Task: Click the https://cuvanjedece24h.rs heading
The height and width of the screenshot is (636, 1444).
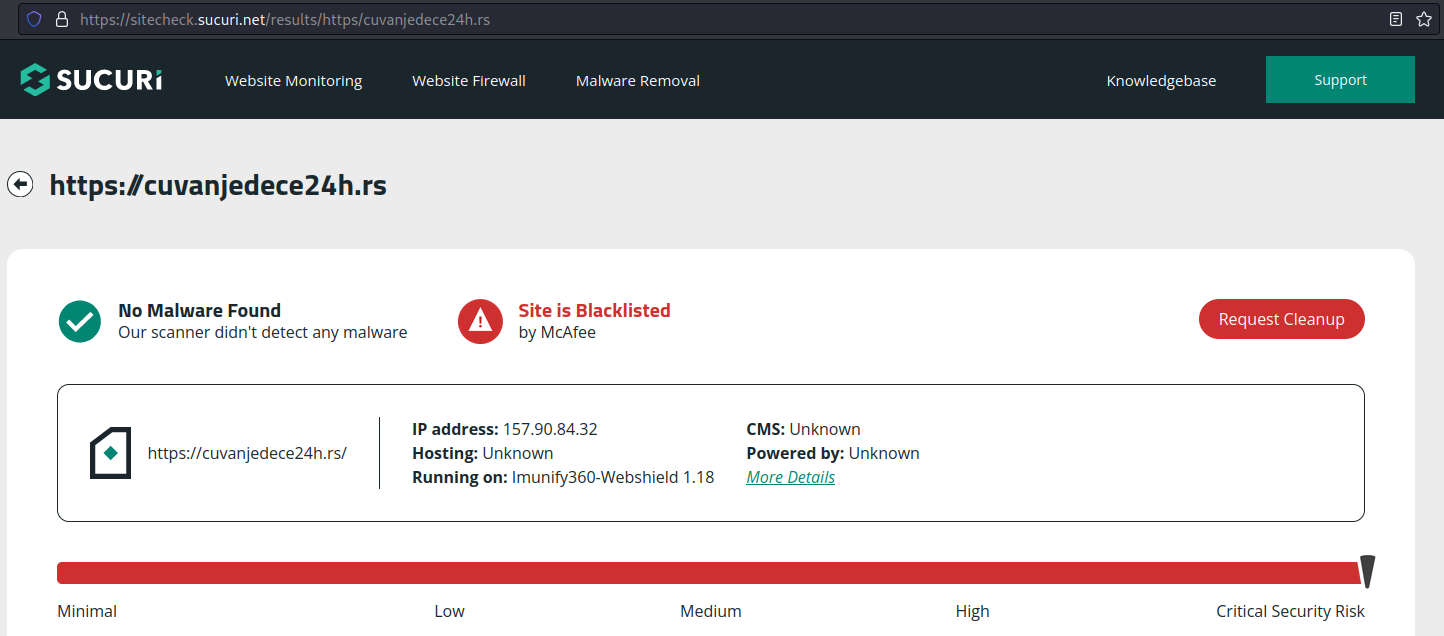Action: [218, 185]
